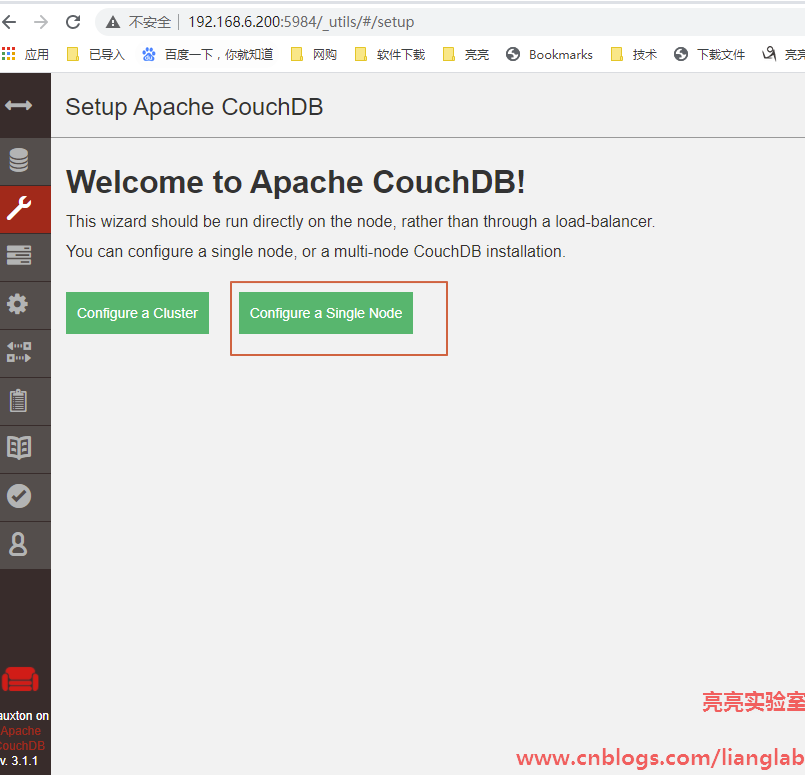Click the Apache CouchDB link in sidebar footer
Image resolution: width=805 pixels, height=775 pixels.
coord(22,738)
